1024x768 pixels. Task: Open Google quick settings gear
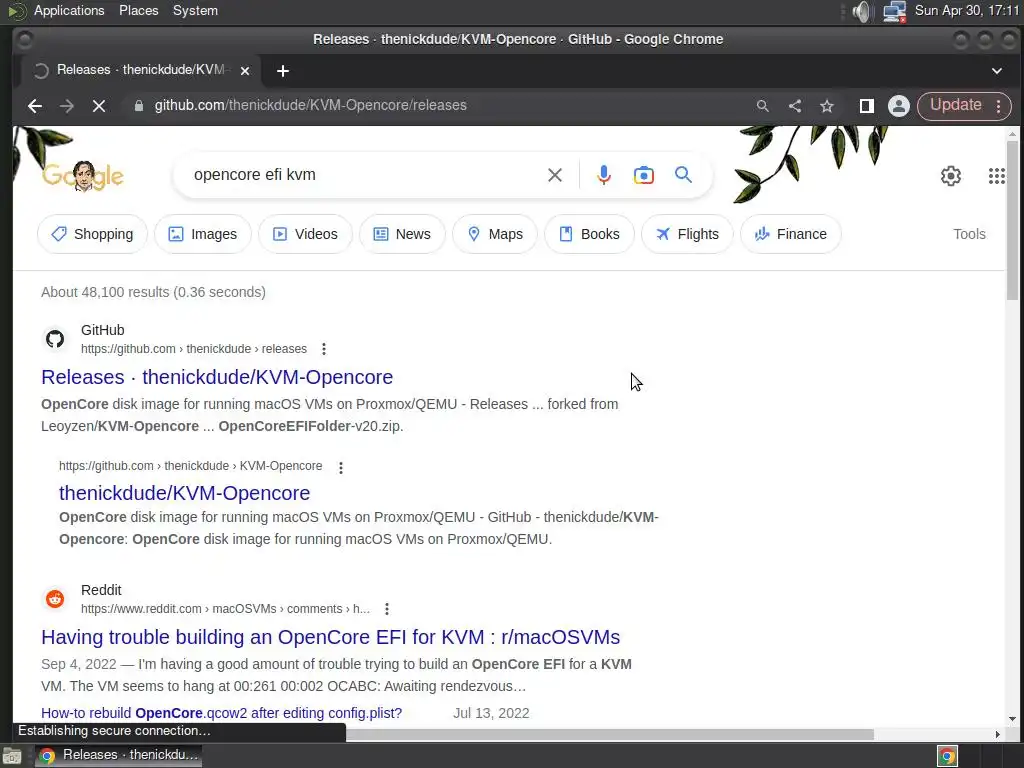(951, 176)
